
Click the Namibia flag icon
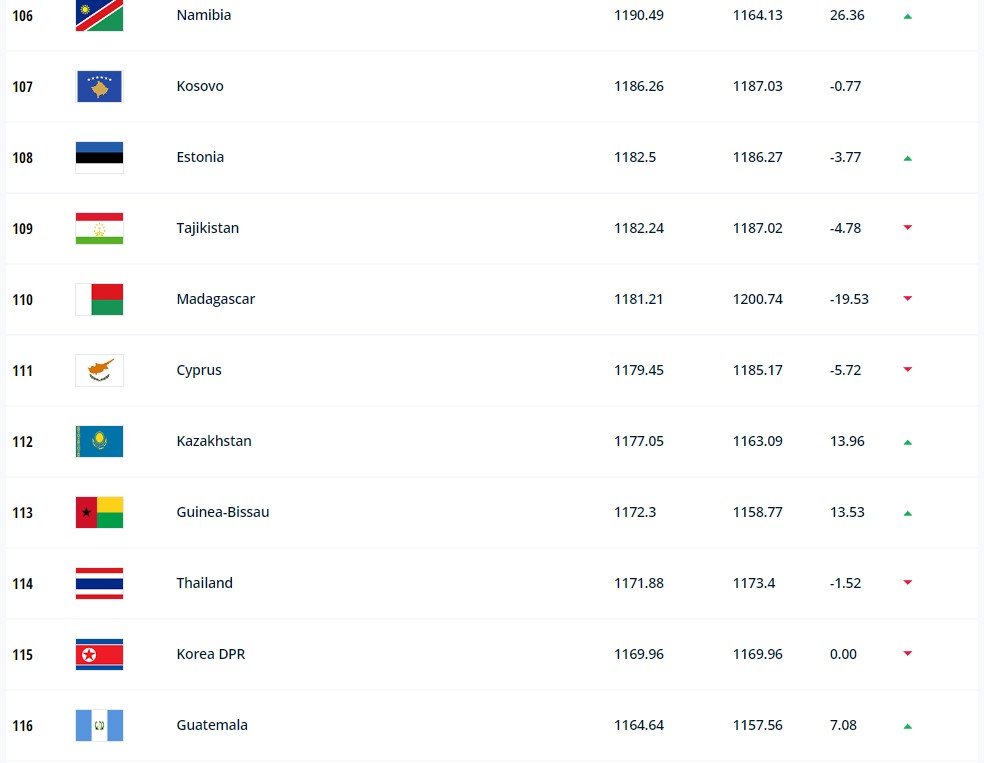tap(99, 15)
